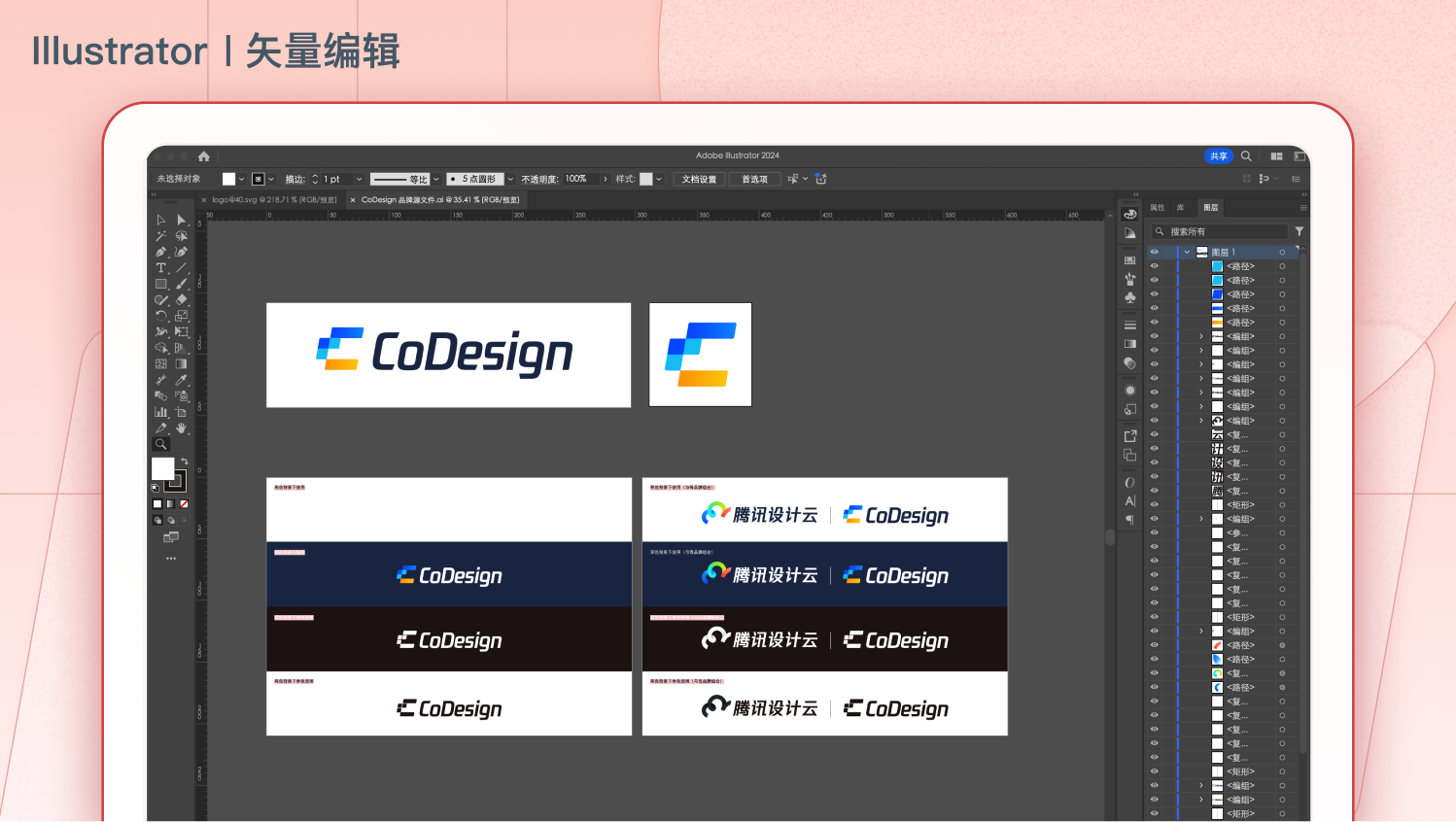Collapse the 图层 1 layer chevron
1456x822 pixels.
(1187, 252)
